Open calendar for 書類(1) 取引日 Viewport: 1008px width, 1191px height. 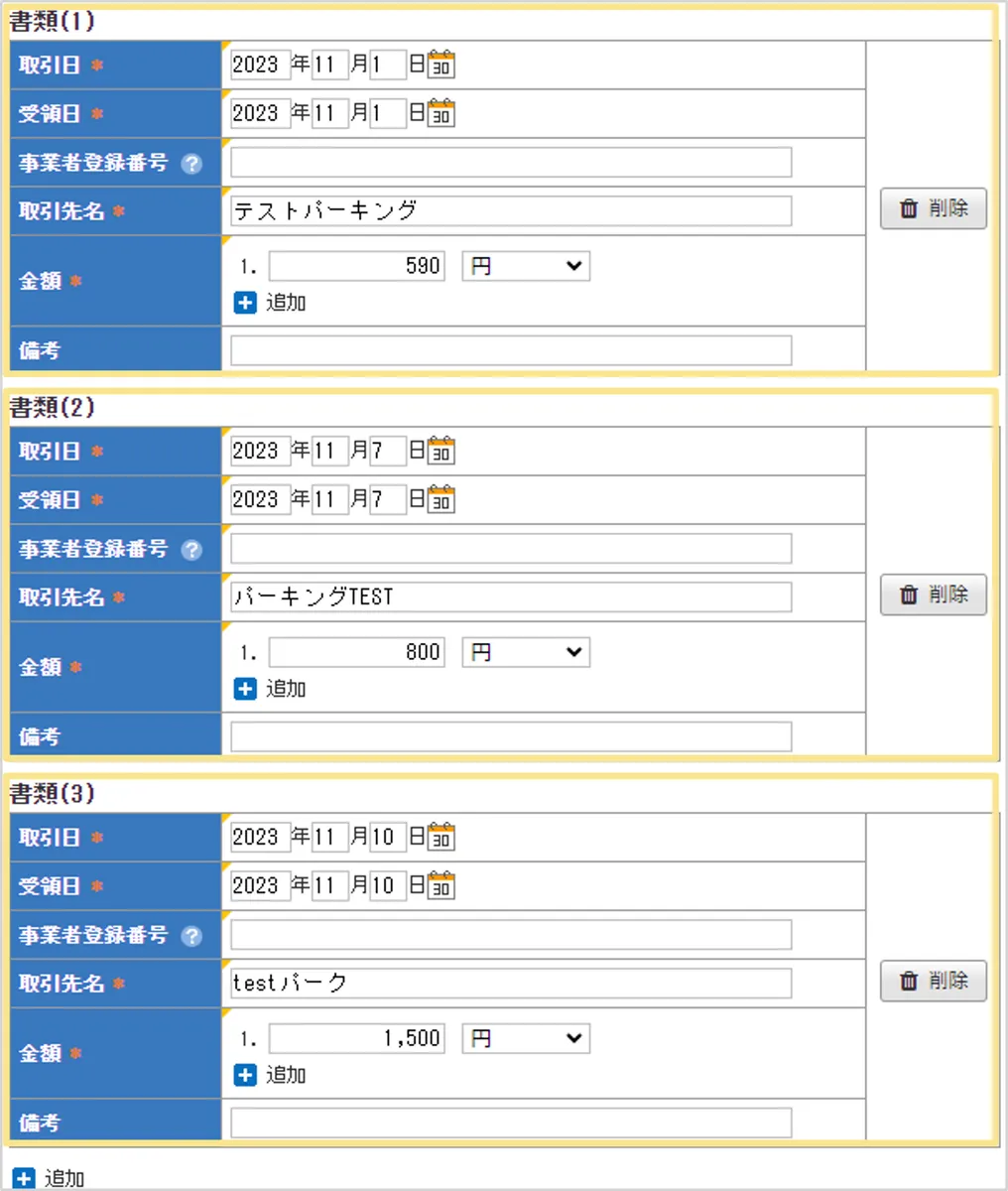pyautogui.click(x=441, y=65)
